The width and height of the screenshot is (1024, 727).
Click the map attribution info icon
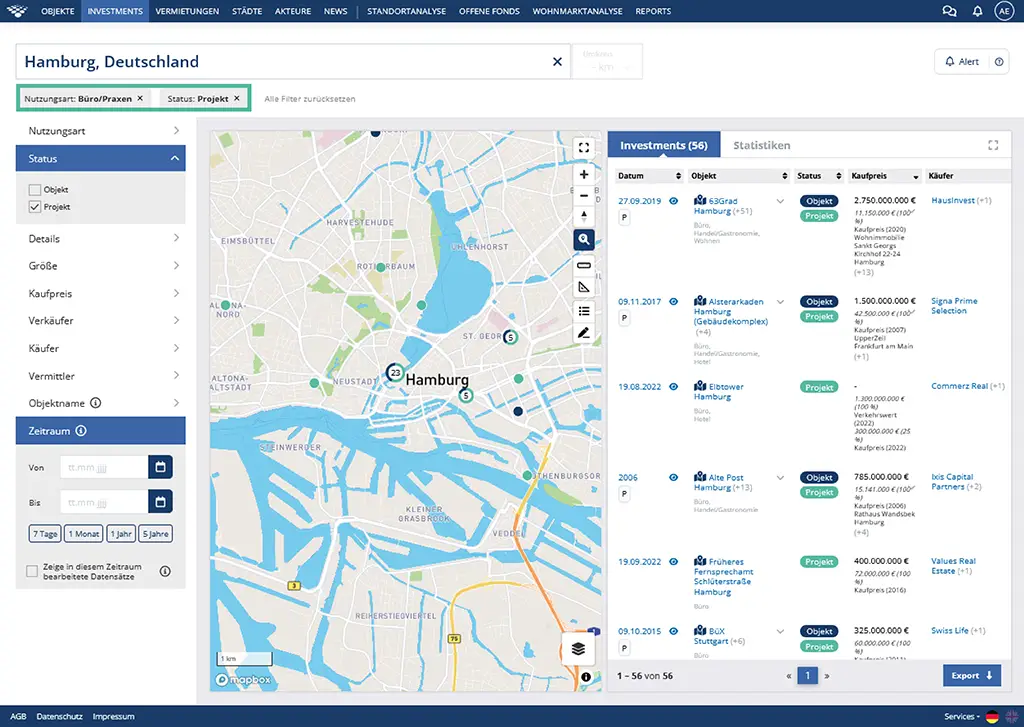(586, 677)
